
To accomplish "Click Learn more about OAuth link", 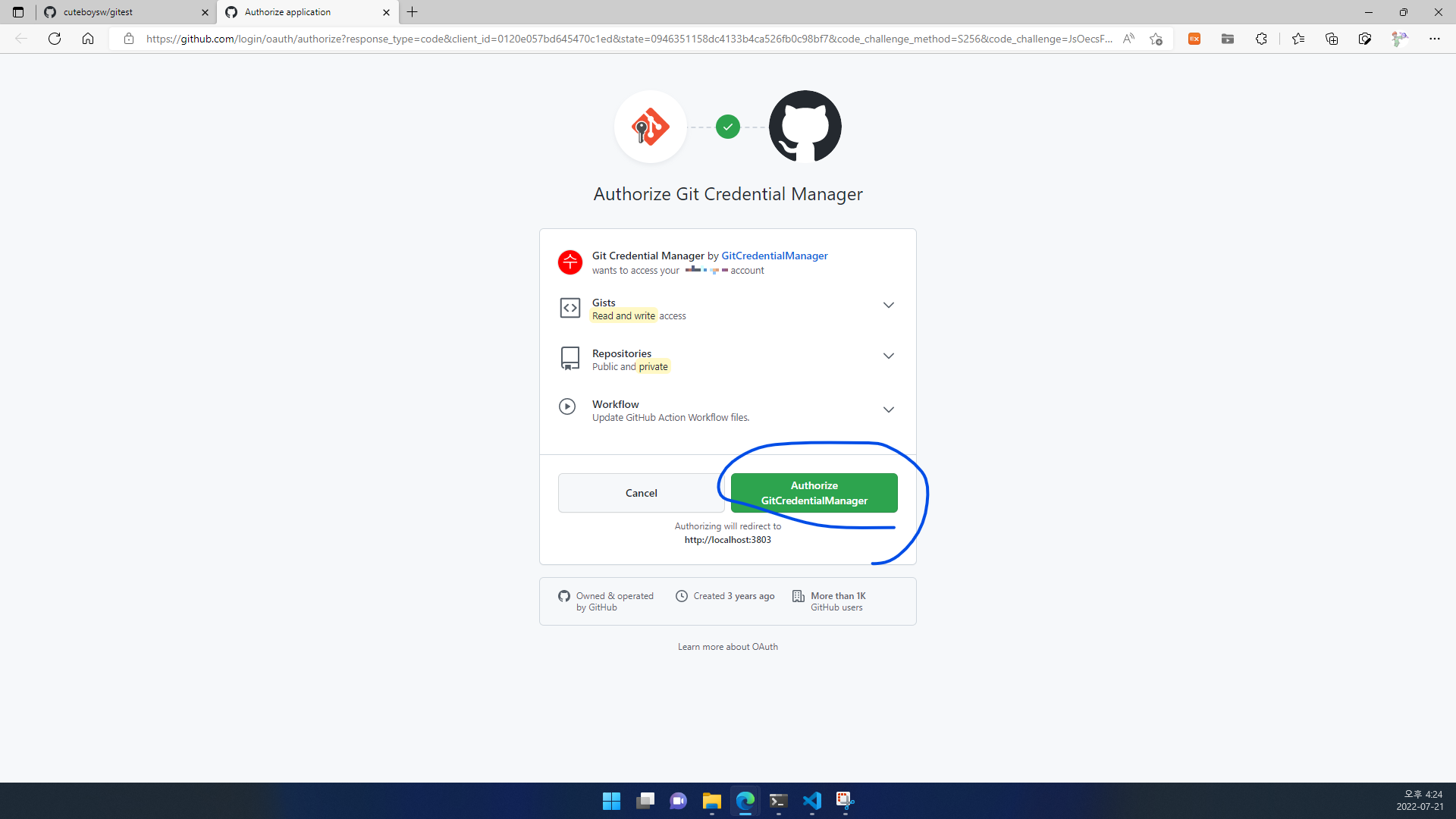I will 728,646.
